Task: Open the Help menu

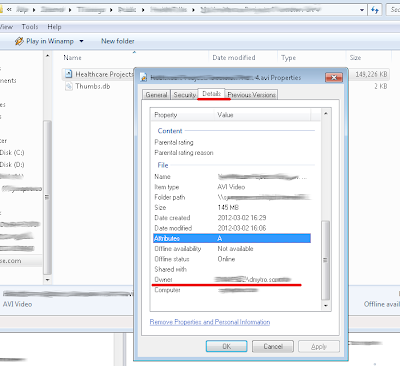Action: point(54,27)
